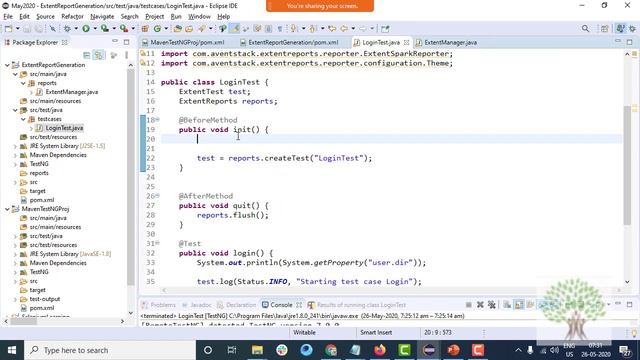The width and height of the screenshot is (640, 360).
Task: Click the New Java Class green icon
Action: coord(157,29)
